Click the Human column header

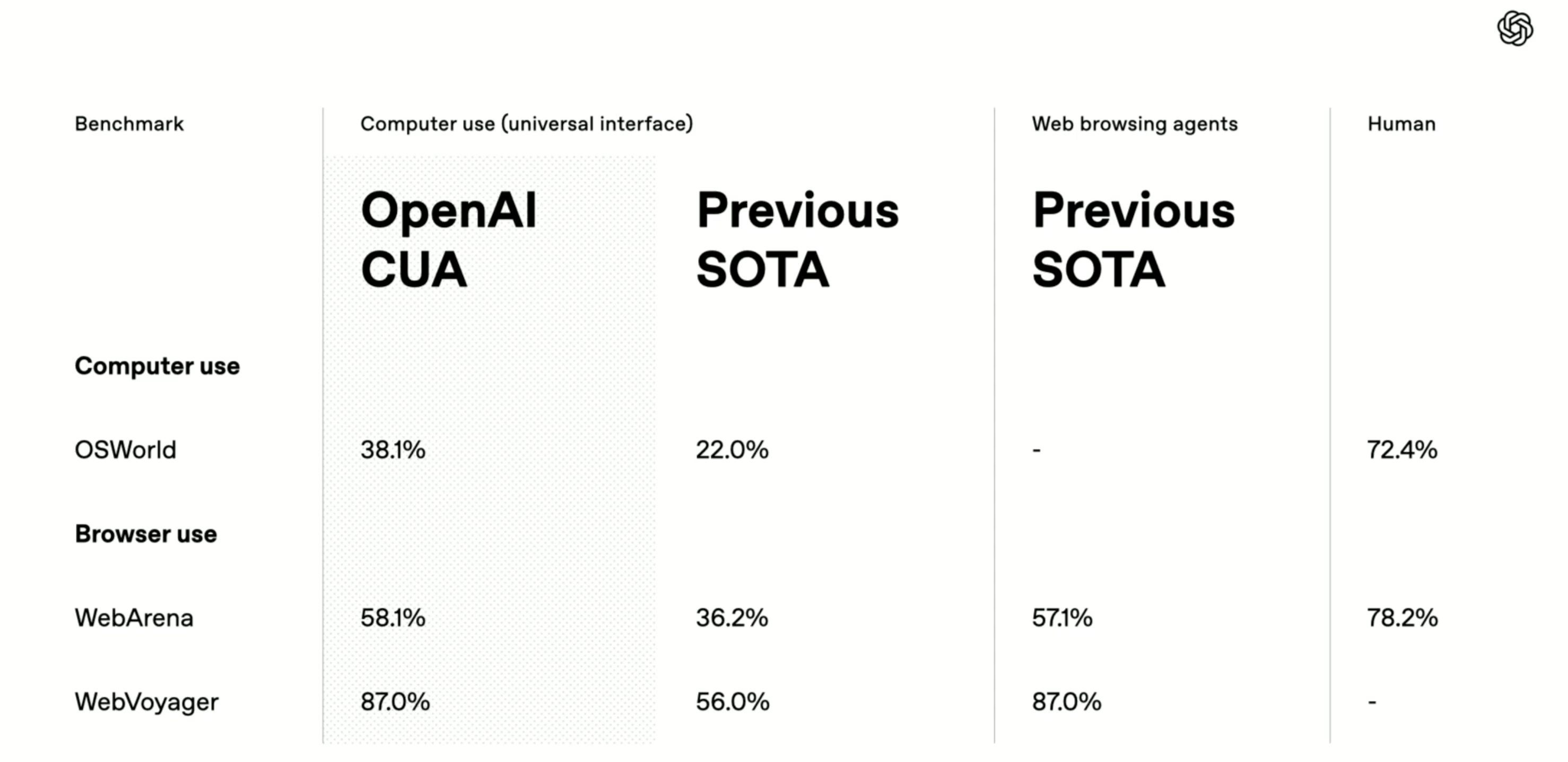[x=1401, y=124]
